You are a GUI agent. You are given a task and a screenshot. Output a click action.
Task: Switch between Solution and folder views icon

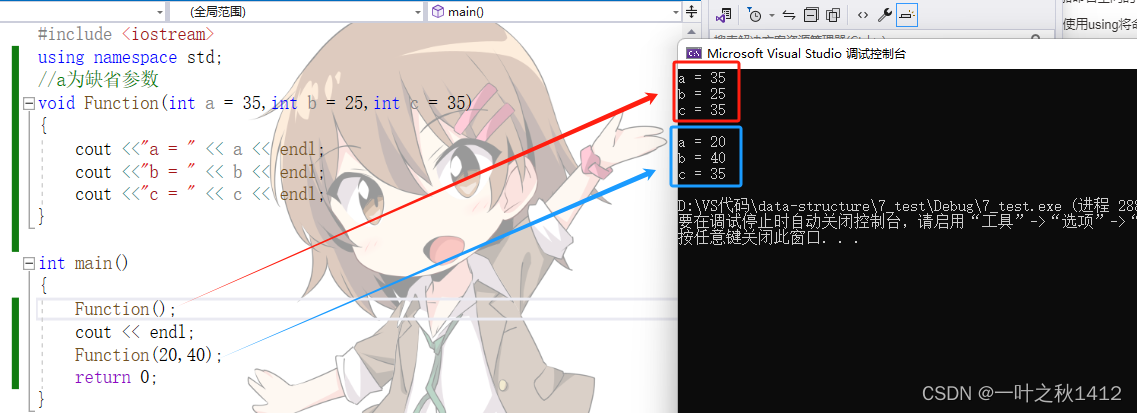[x=724, y=14]
